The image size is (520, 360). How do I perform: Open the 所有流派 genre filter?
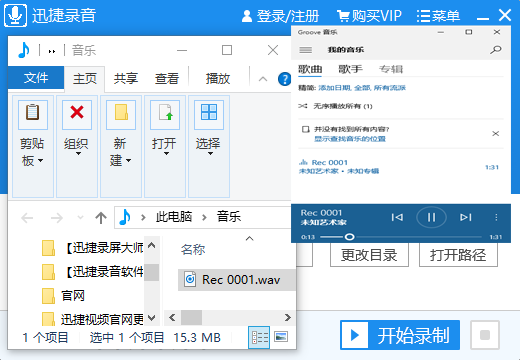point(389,88)
